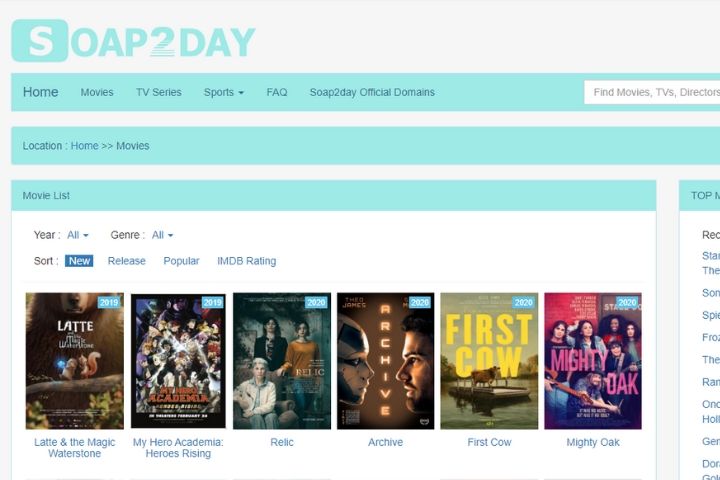The height and width of the screenshot is (480, 720).
Task: Click the 2019 badge on My Hero Academia
Action: (x=213, y=302)
